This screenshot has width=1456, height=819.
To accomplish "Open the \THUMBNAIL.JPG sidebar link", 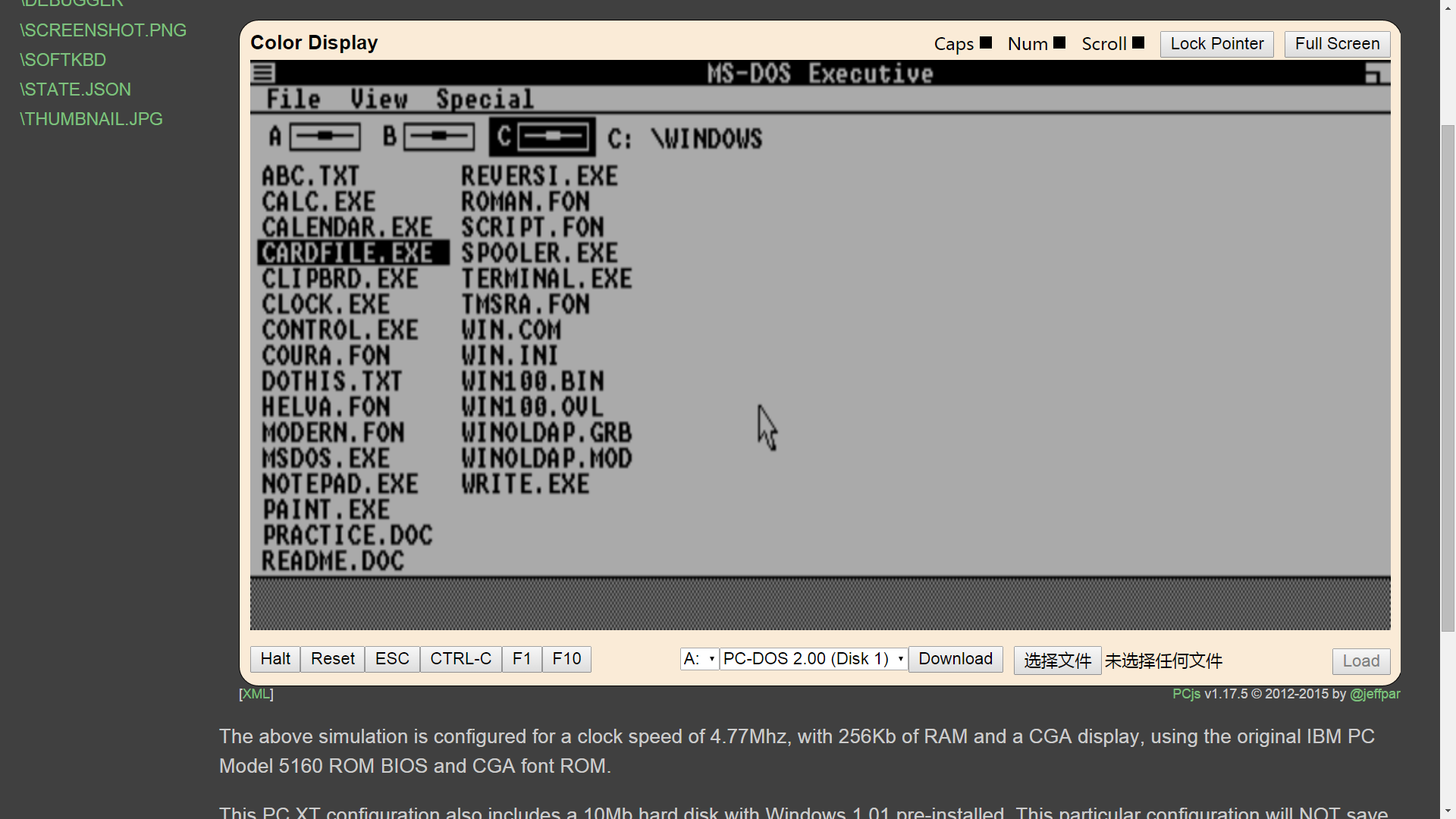I will pyautogui.click(x=91, y=119).
